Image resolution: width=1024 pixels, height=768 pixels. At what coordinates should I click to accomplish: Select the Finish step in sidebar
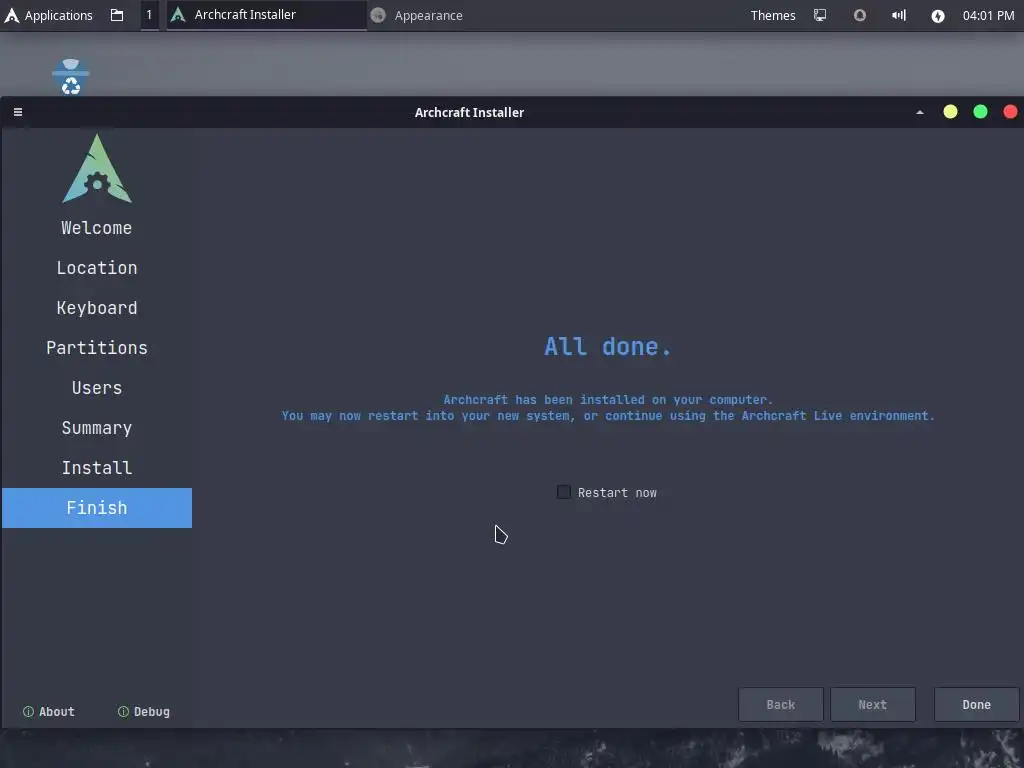[97, 507]
